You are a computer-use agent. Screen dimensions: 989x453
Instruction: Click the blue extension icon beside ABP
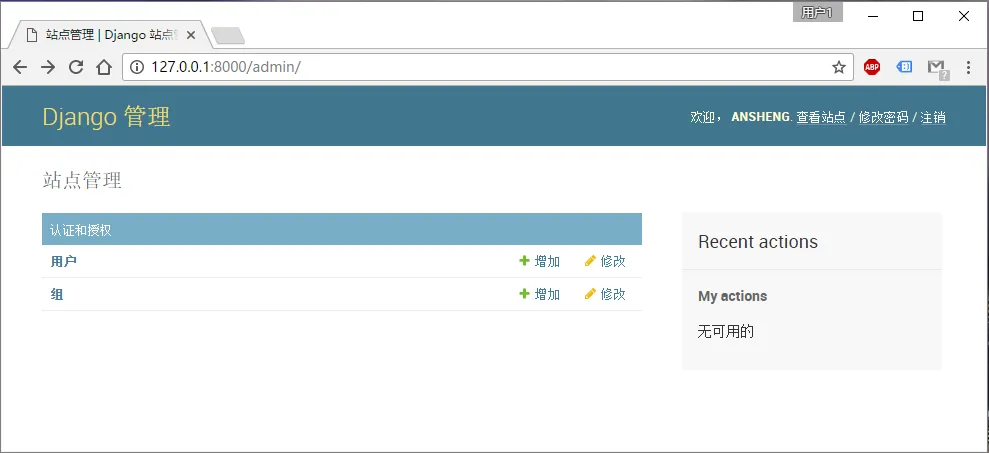(x=904, y=67)
